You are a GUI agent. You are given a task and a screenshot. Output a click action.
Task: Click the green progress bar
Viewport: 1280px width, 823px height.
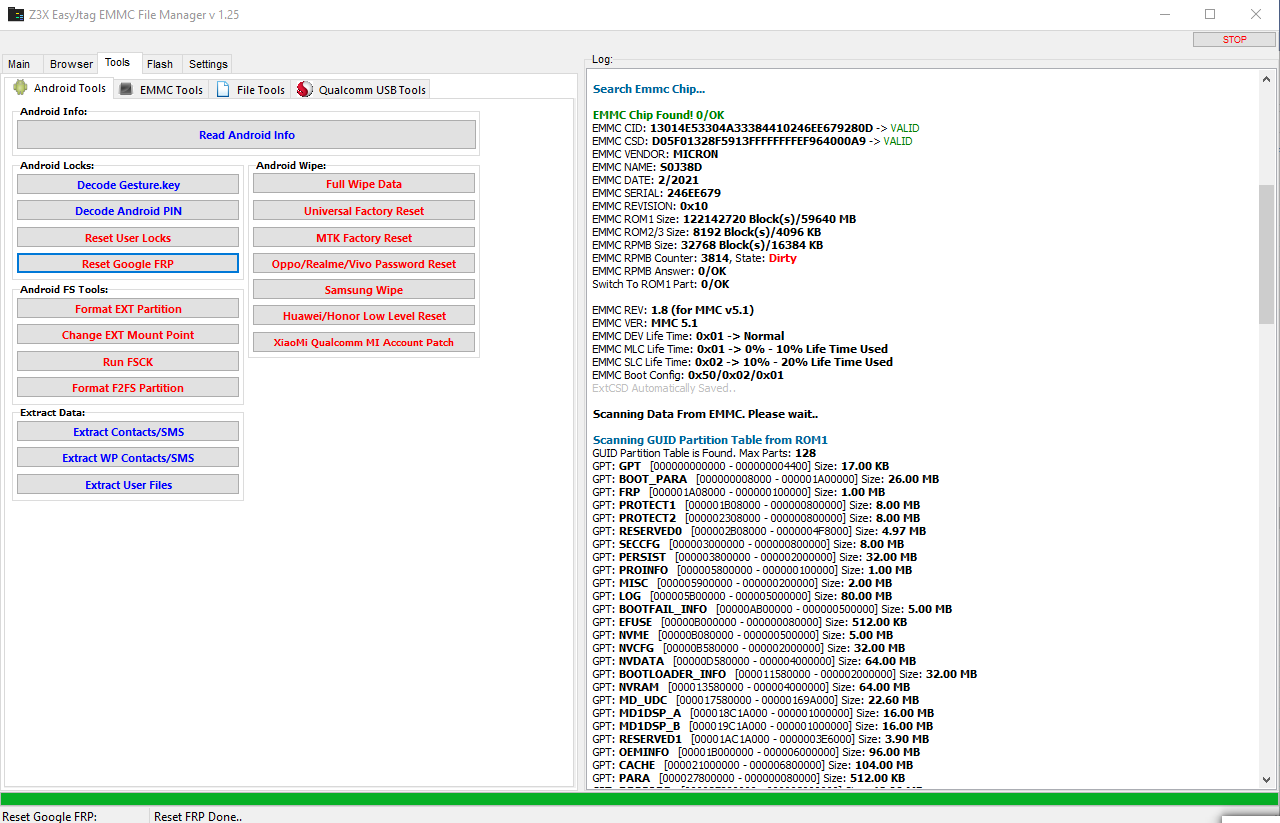640,799
